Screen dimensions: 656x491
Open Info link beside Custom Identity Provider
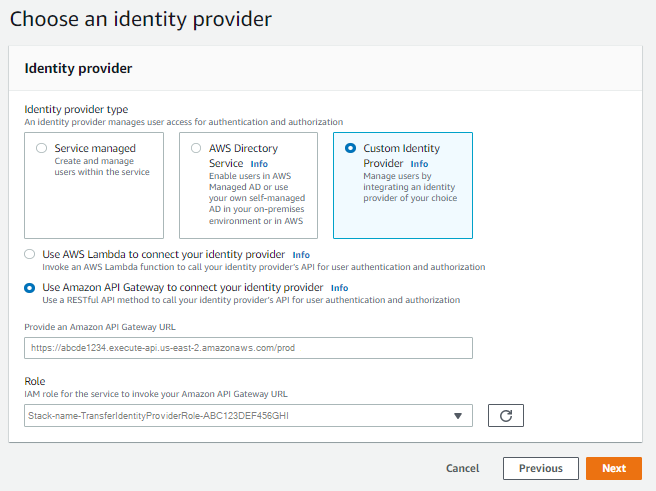[419, 164]
